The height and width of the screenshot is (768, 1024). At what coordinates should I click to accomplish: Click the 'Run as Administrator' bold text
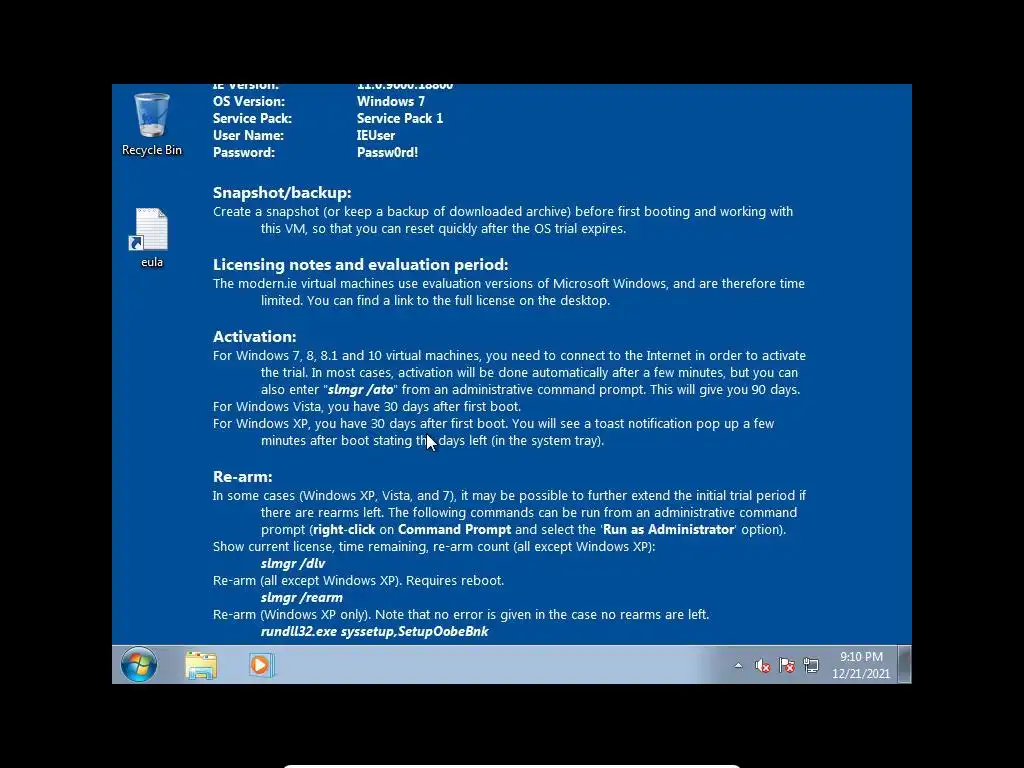(668, 529)
